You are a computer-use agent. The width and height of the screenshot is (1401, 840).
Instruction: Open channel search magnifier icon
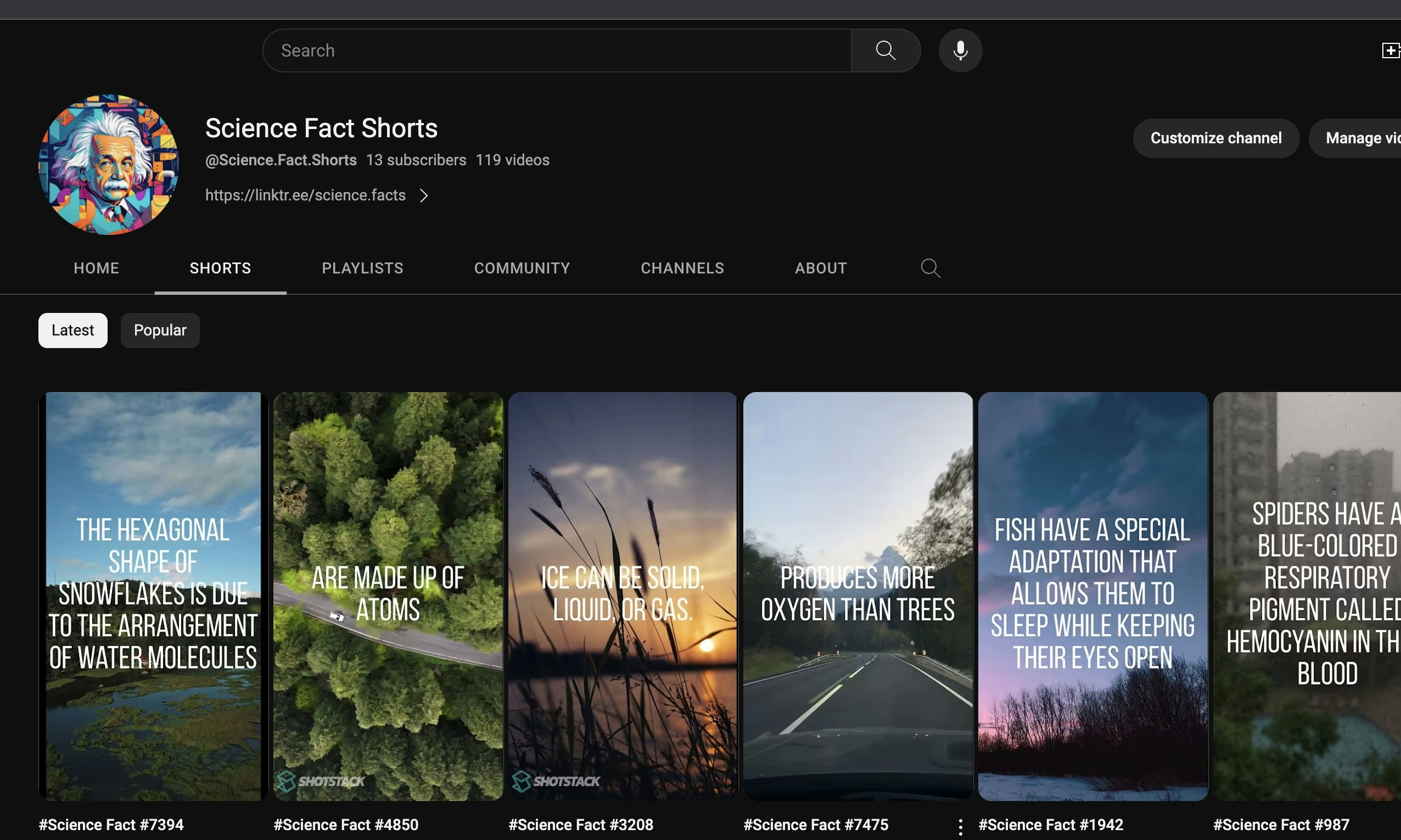pos(929,268)
